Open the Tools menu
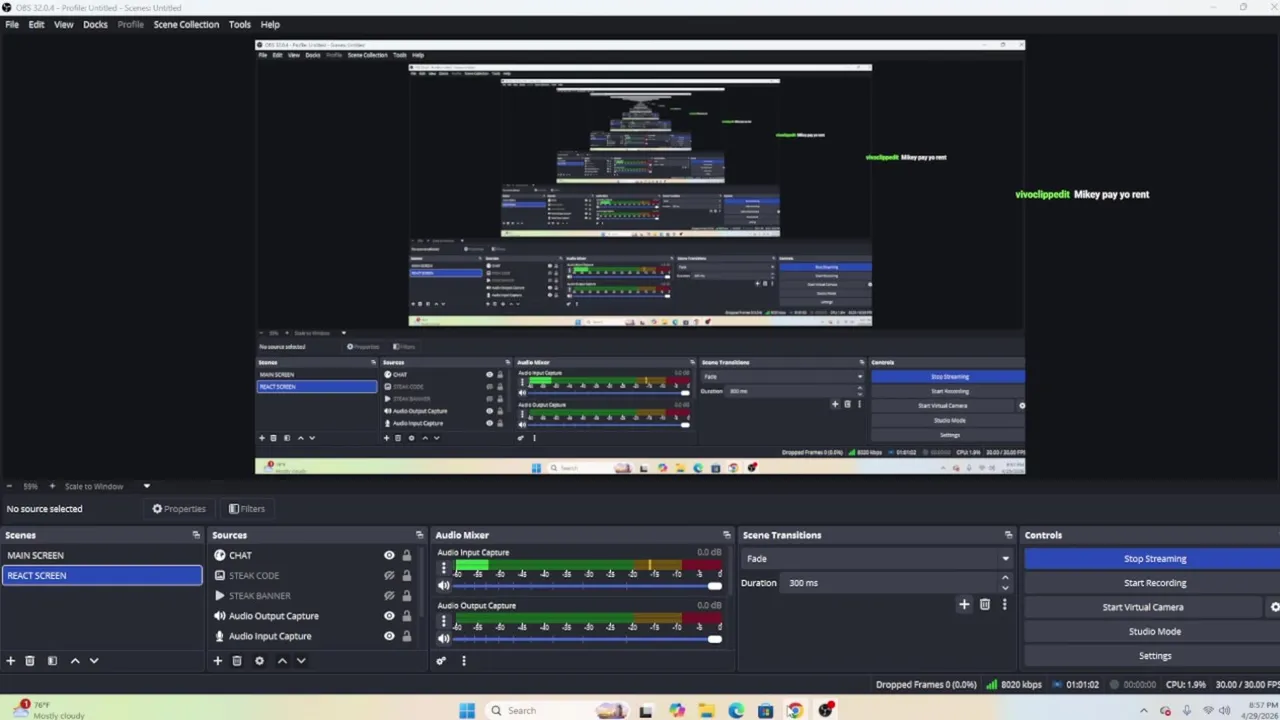This screenshot has width=1280, height=720. tap(239, 24)
